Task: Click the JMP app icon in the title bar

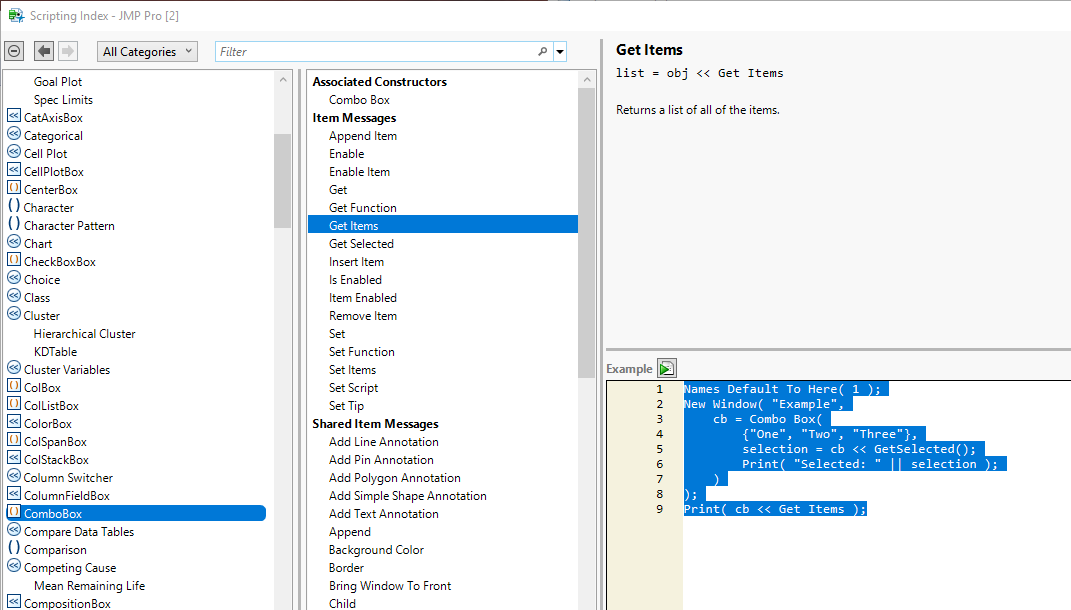Action: 15,16
